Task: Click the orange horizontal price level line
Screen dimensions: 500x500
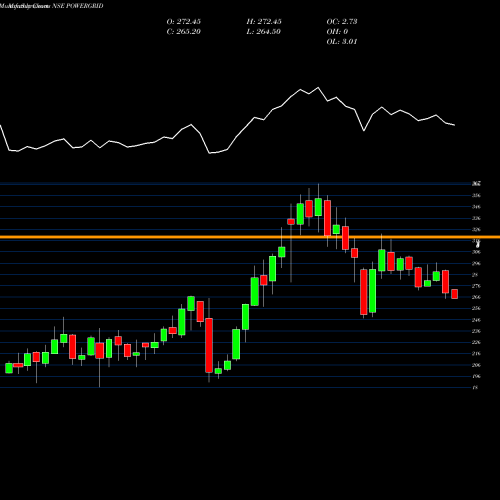Action: (250, 237)
